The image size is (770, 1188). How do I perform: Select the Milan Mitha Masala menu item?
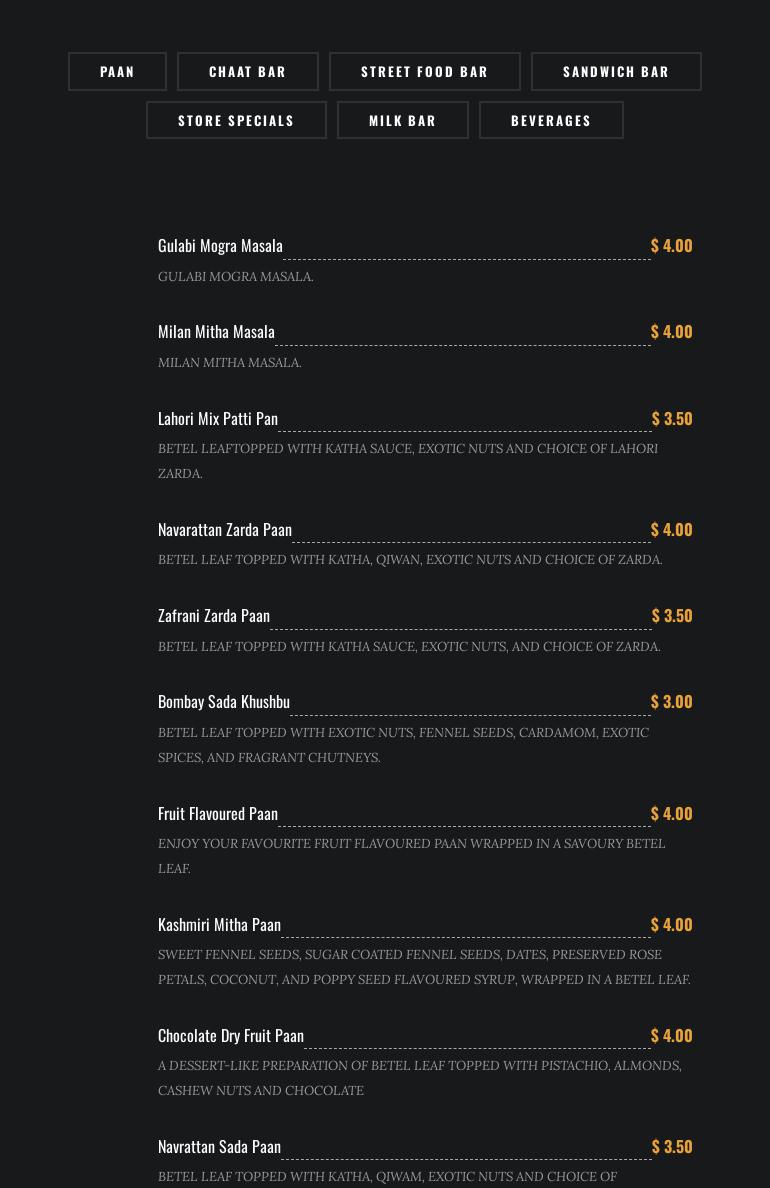(216, 332)
